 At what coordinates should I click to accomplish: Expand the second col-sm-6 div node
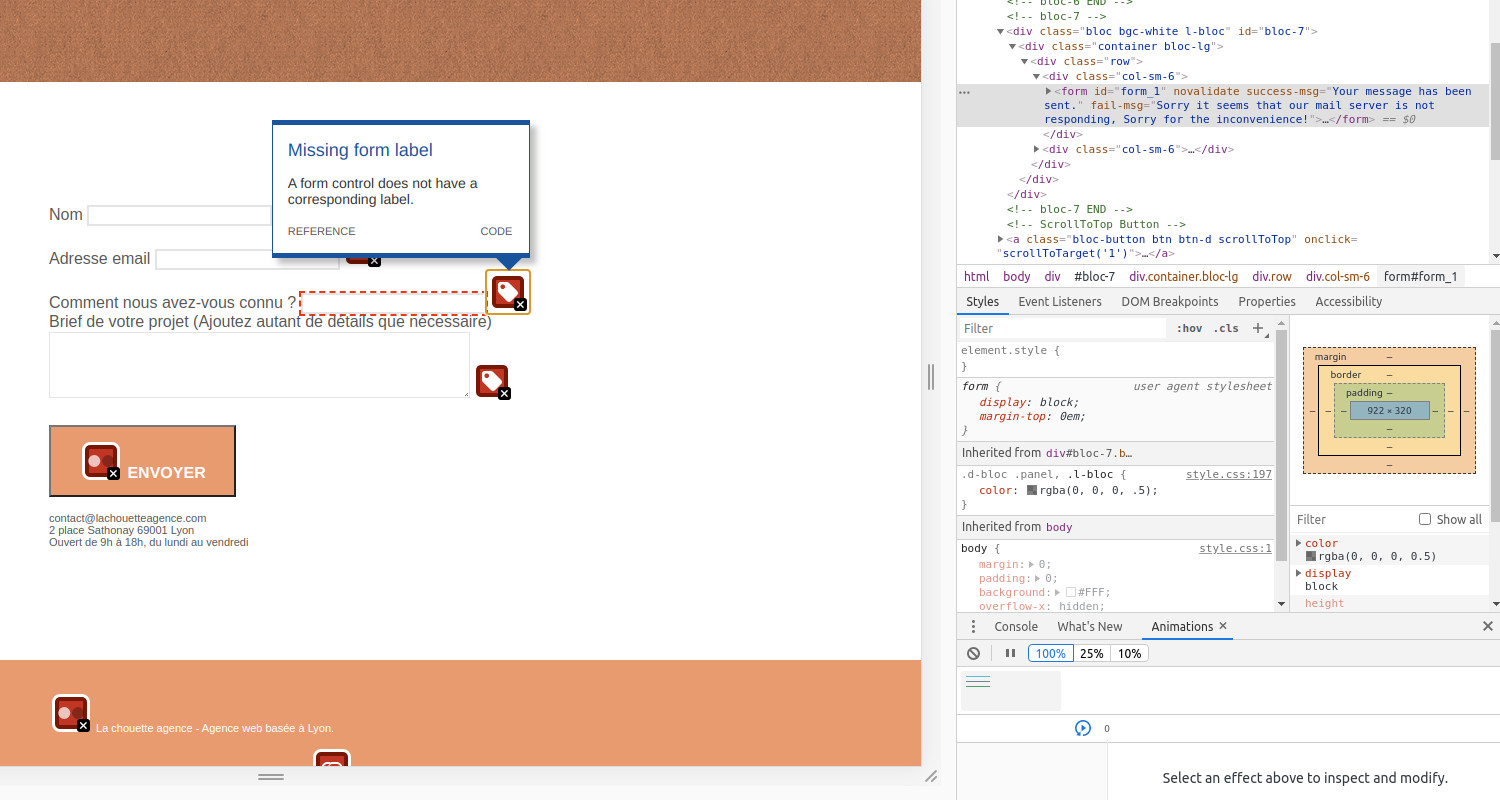click(1036, 149)
